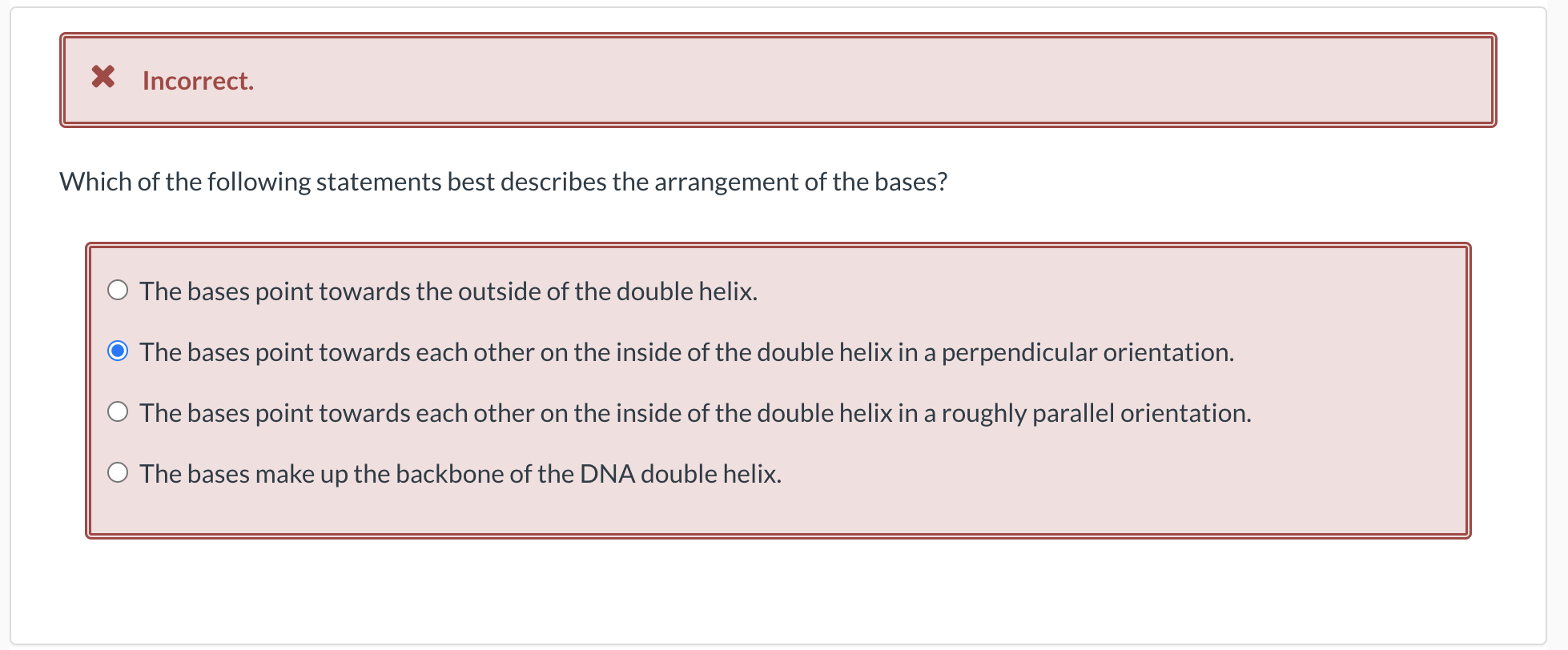Click the third radio button circle
The image size is (1568, 650).
(118, 411)
